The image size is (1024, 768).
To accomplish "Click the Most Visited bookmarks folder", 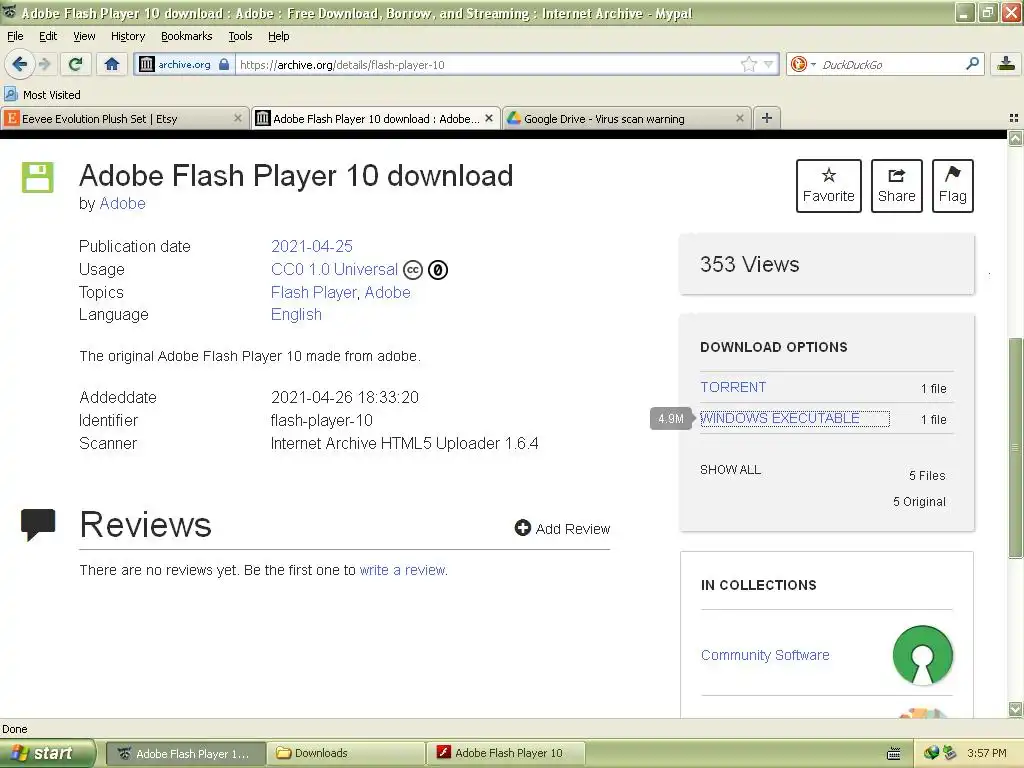I will [43, 95].
